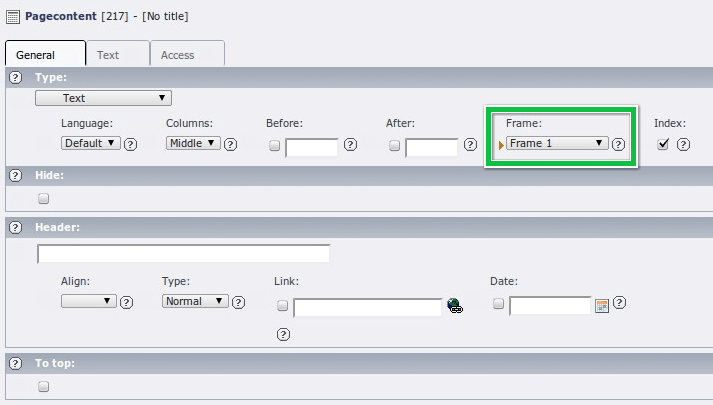Click the help icon below Link field
The height and width of the screenshot is (405, 713).
[x=282, y=334]
